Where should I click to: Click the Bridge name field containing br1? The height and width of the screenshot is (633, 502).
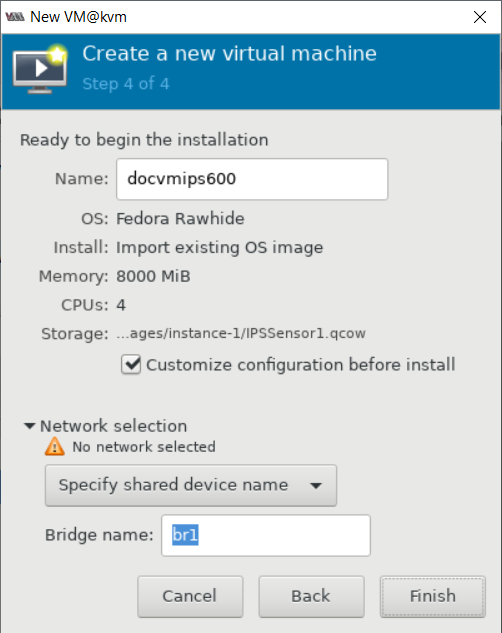[x=266, y=535]
